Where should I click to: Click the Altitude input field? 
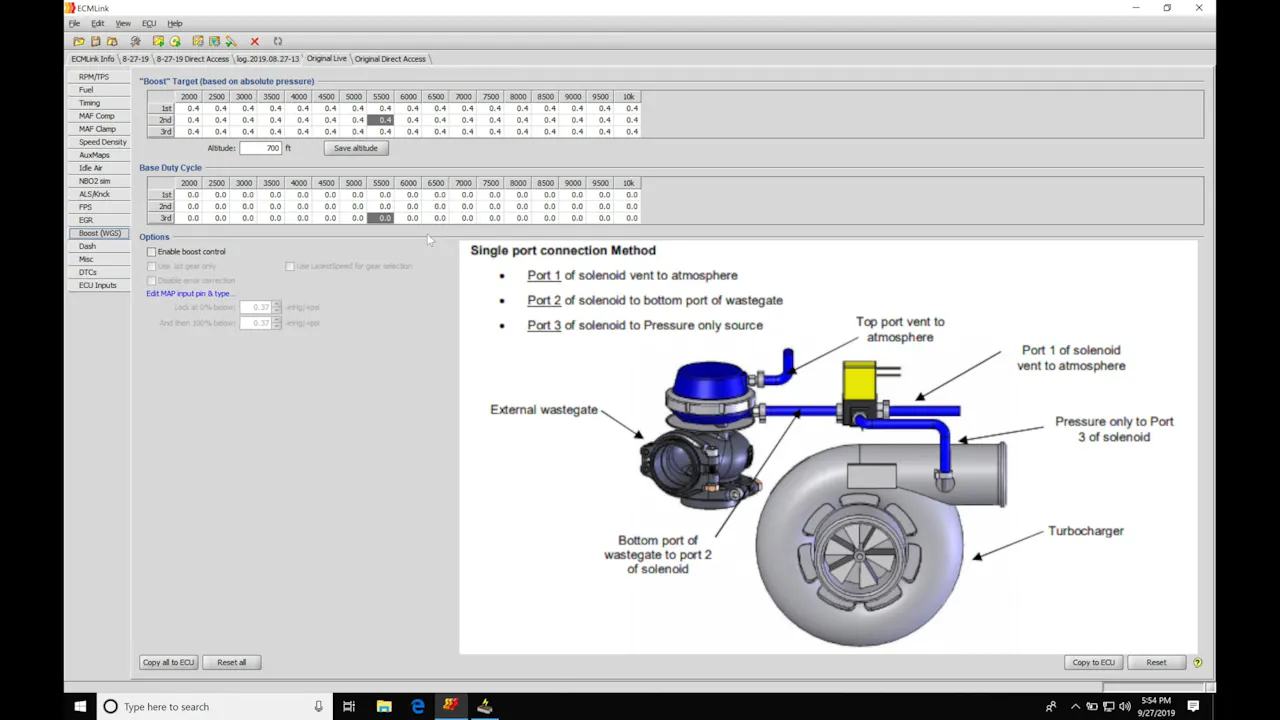(x=260, y=148)
